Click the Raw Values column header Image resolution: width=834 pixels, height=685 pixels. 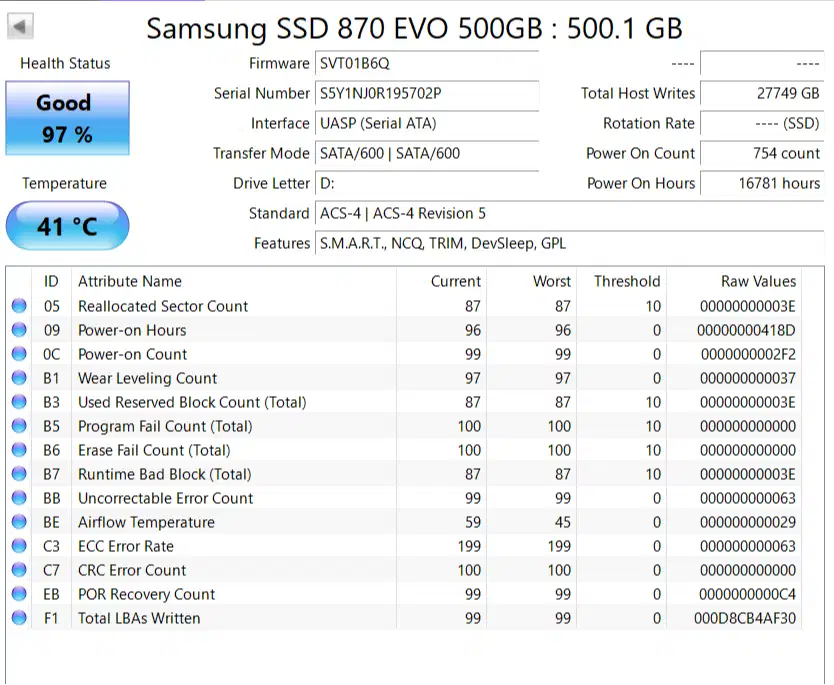(757, 281)
